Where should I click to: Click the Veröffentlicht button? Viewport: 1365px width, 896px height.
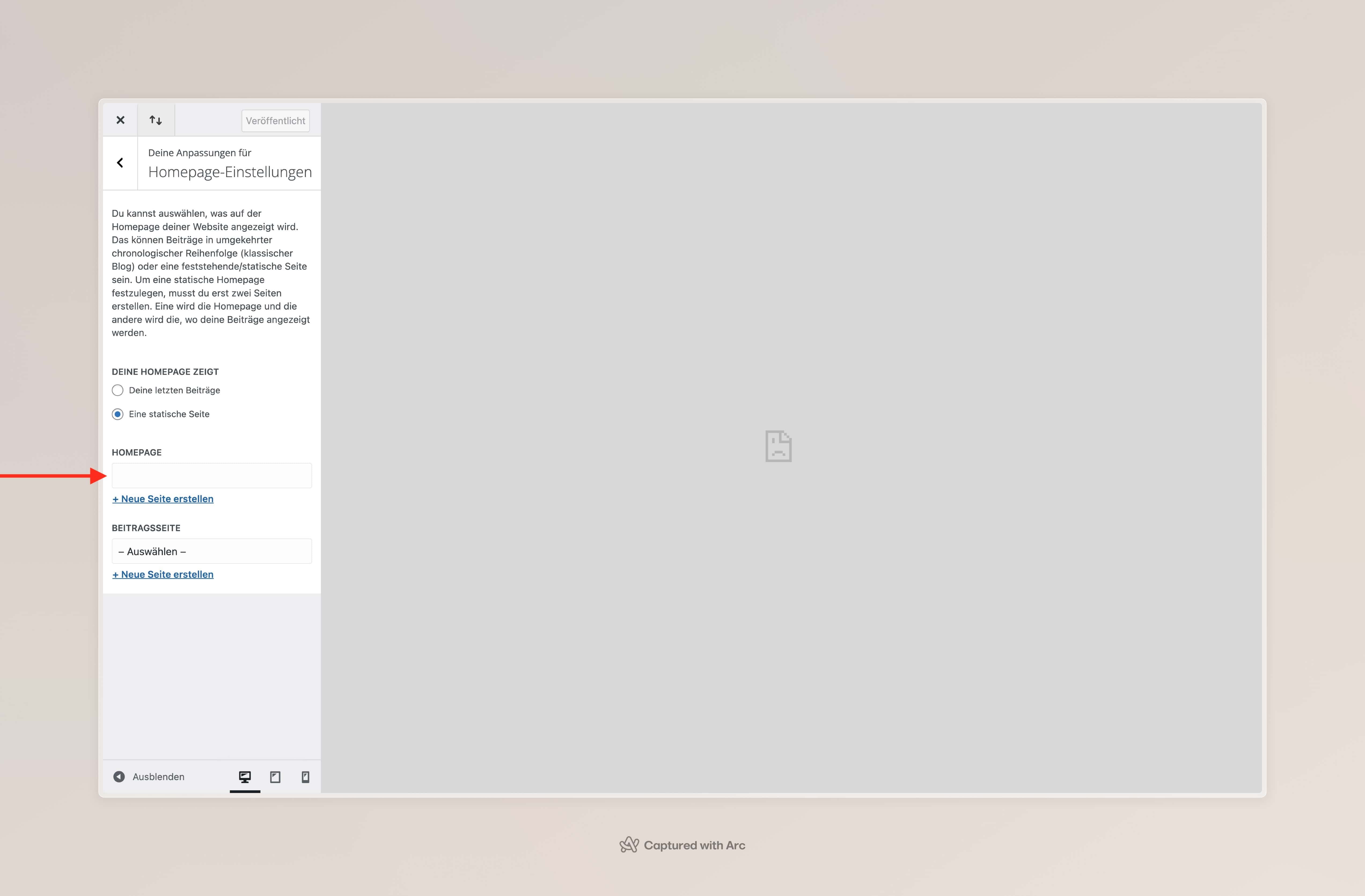[x=275, y=120]
